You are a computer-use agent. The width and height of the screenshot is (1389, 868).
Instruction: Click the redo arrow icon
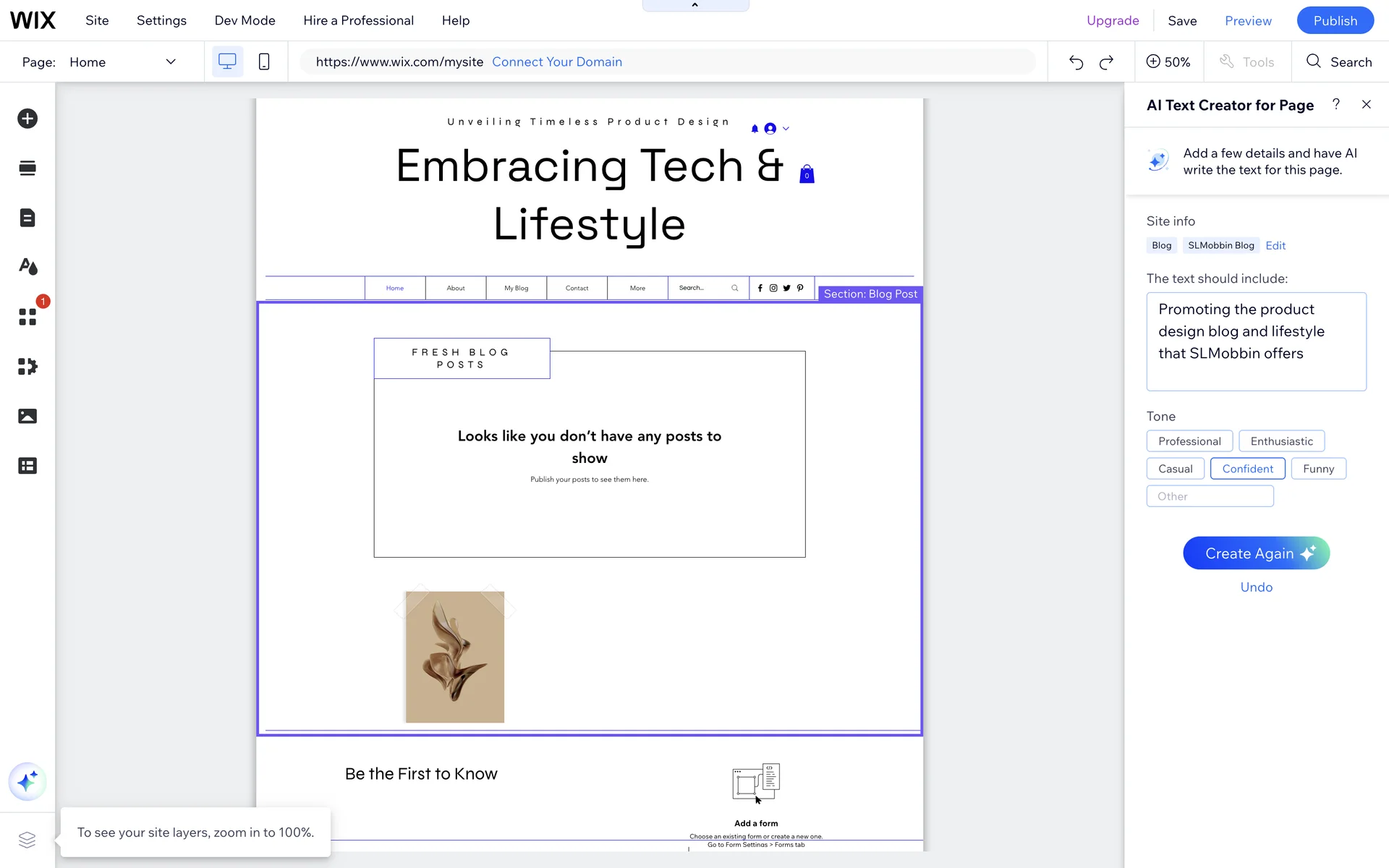pyautogui.click(x=1106, y=62)
